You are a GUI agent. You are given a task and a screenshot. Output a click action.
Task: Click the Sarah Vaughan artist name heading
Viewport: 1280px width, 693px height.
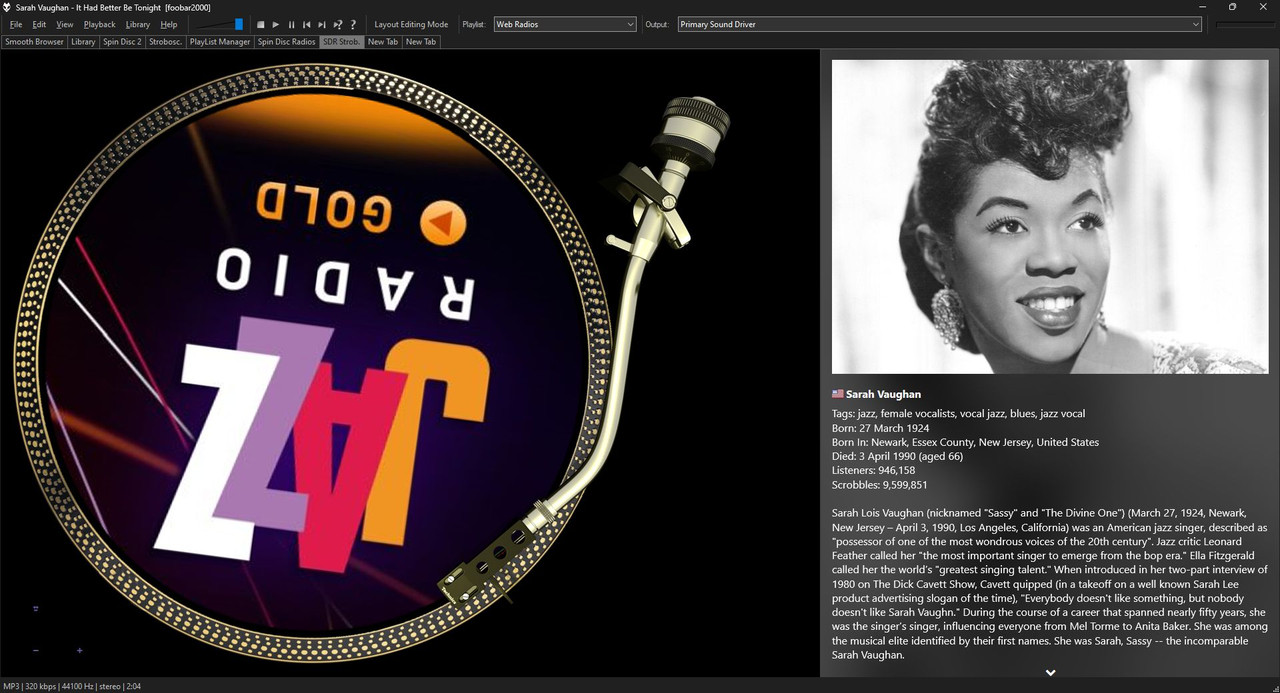click(x=883, y=394)
